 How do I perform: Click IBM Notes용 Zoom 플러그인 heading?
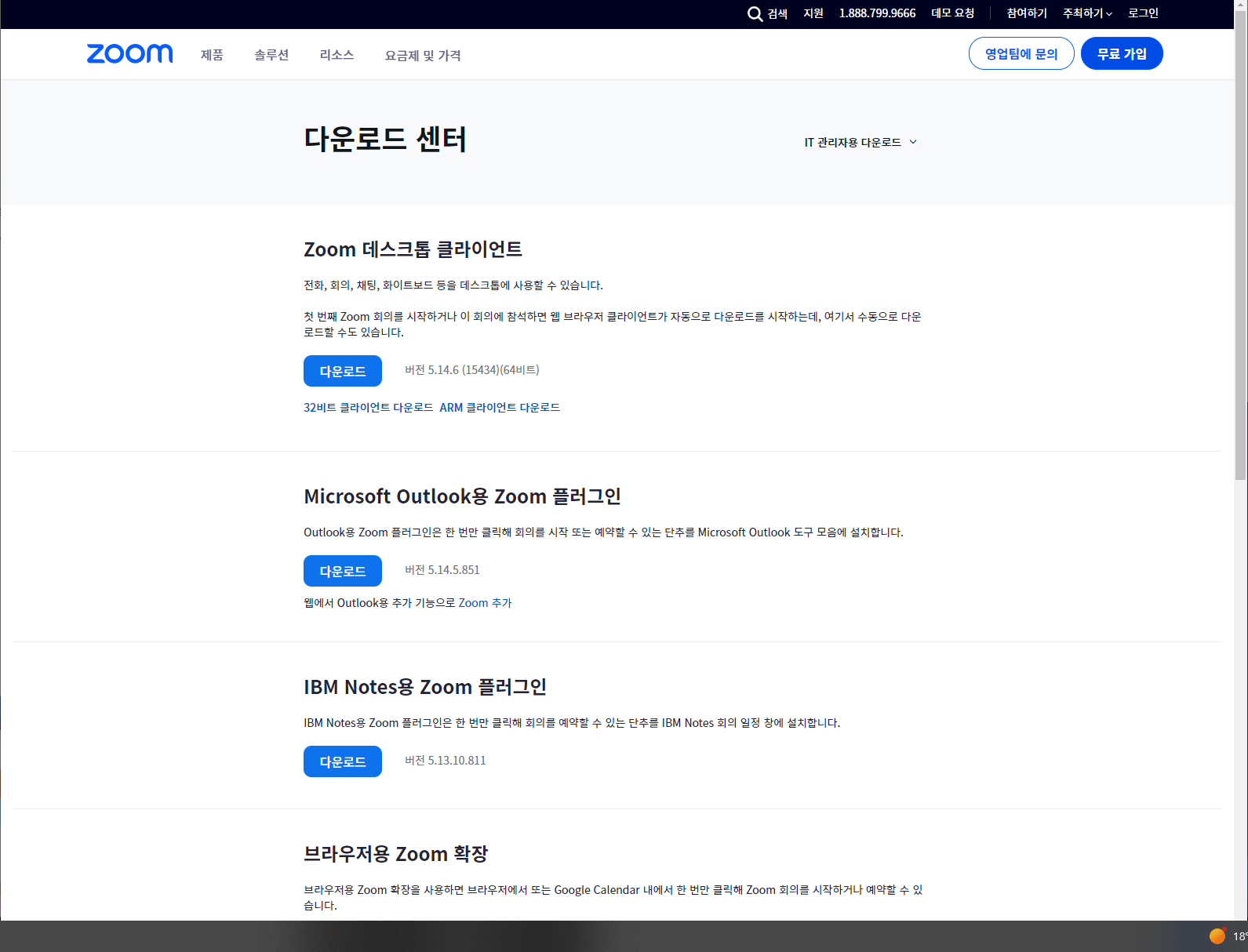pyautogui.click(x=425, y=687)
